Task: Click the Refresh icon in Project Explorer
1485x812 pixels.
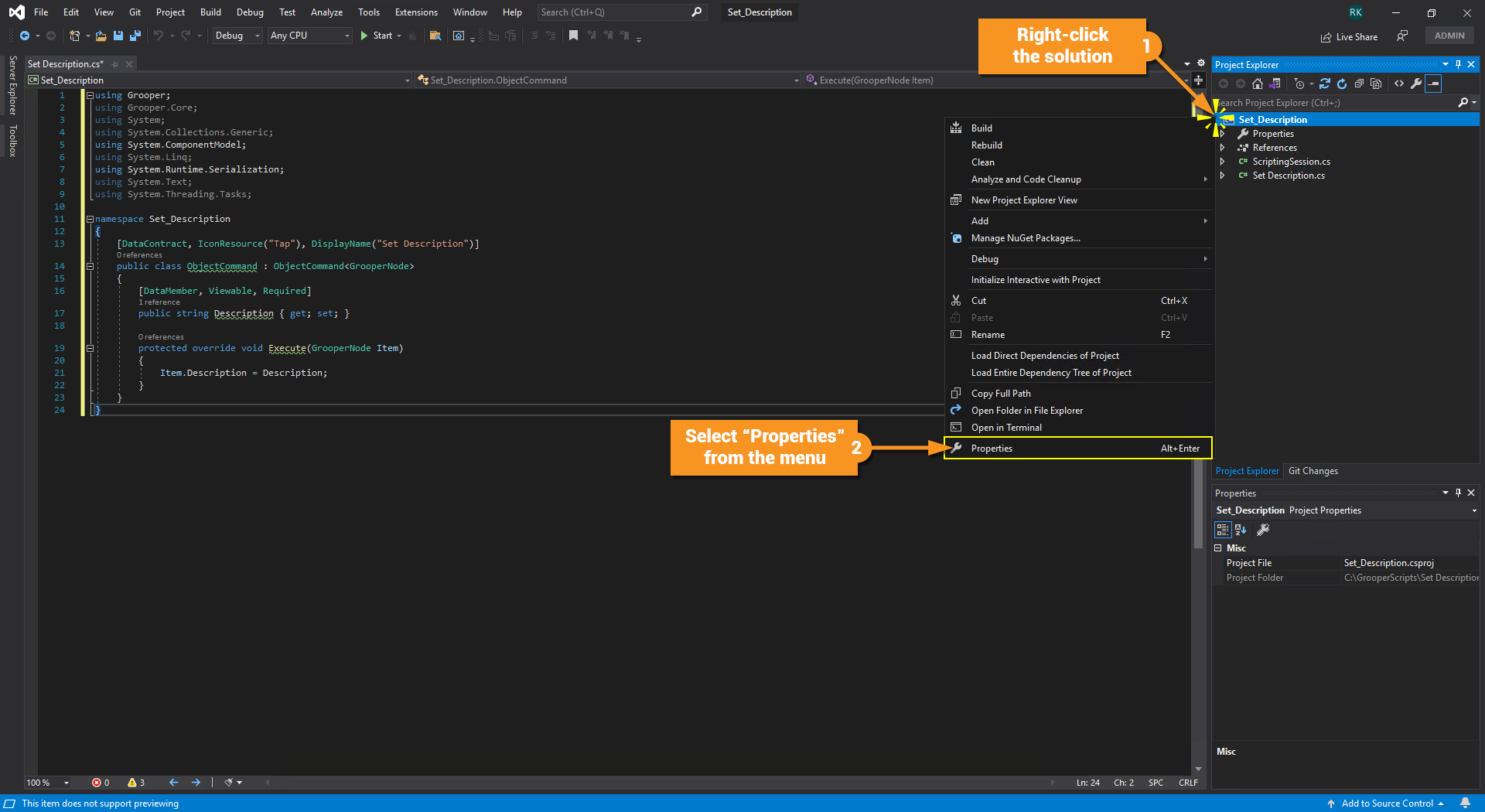Action: 1342,84
